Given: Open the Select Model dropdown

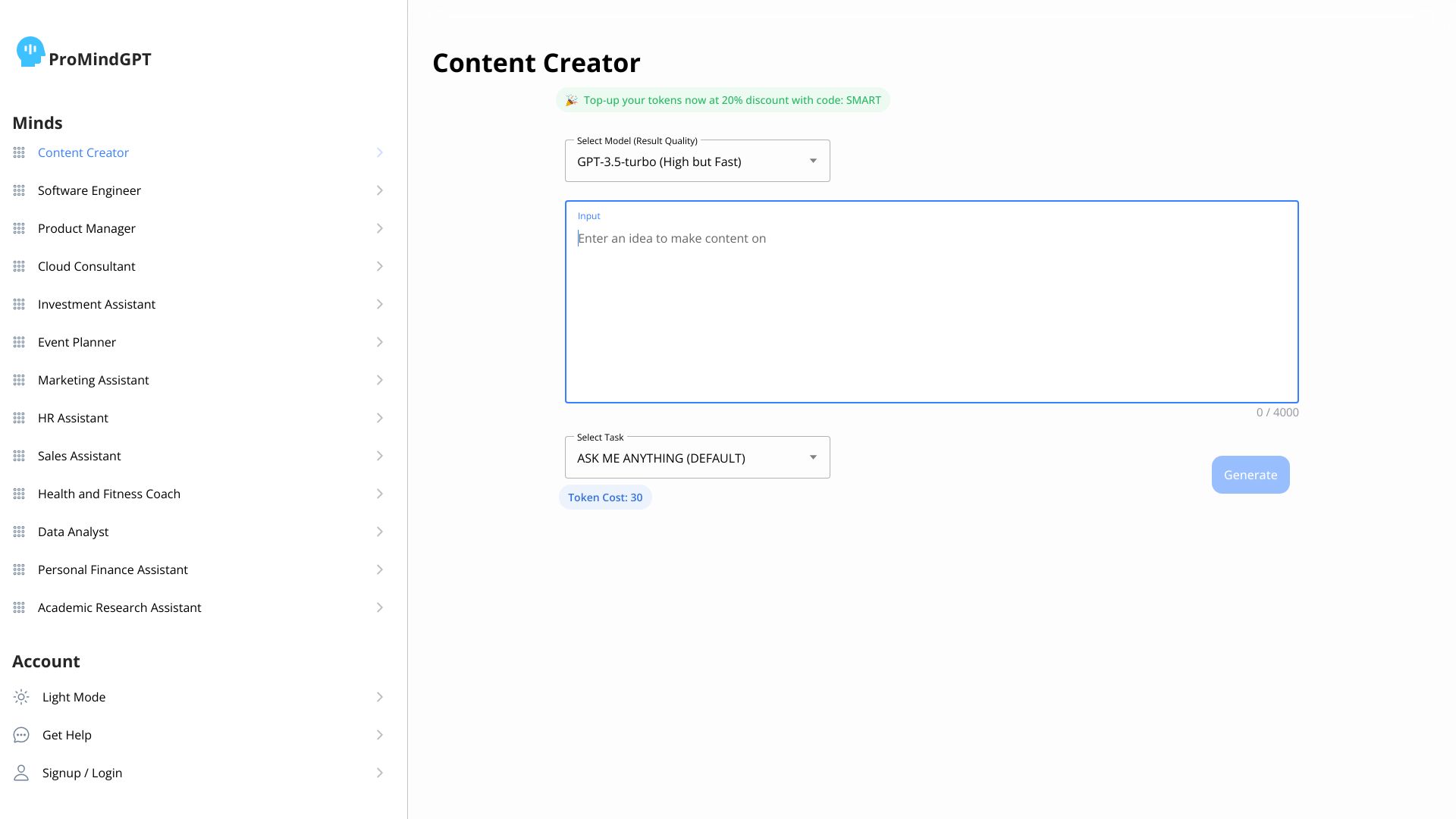Looking at the screenshot, I should (697, 161).
